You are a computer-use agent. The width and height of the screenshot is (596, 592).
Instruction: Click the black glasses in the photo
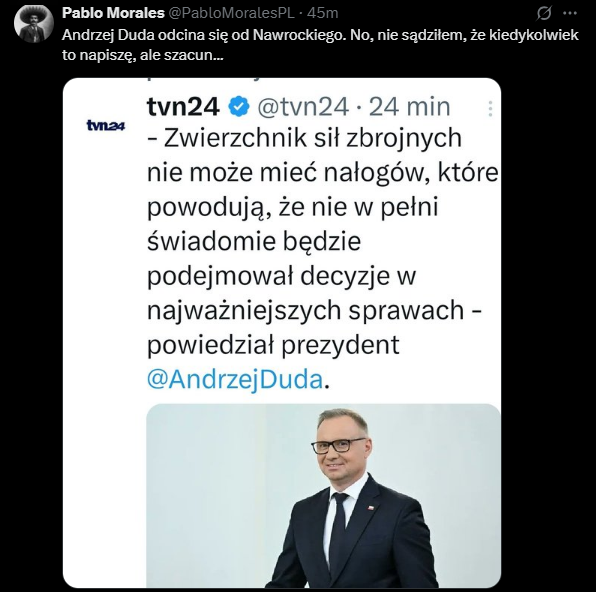[338, 445]
